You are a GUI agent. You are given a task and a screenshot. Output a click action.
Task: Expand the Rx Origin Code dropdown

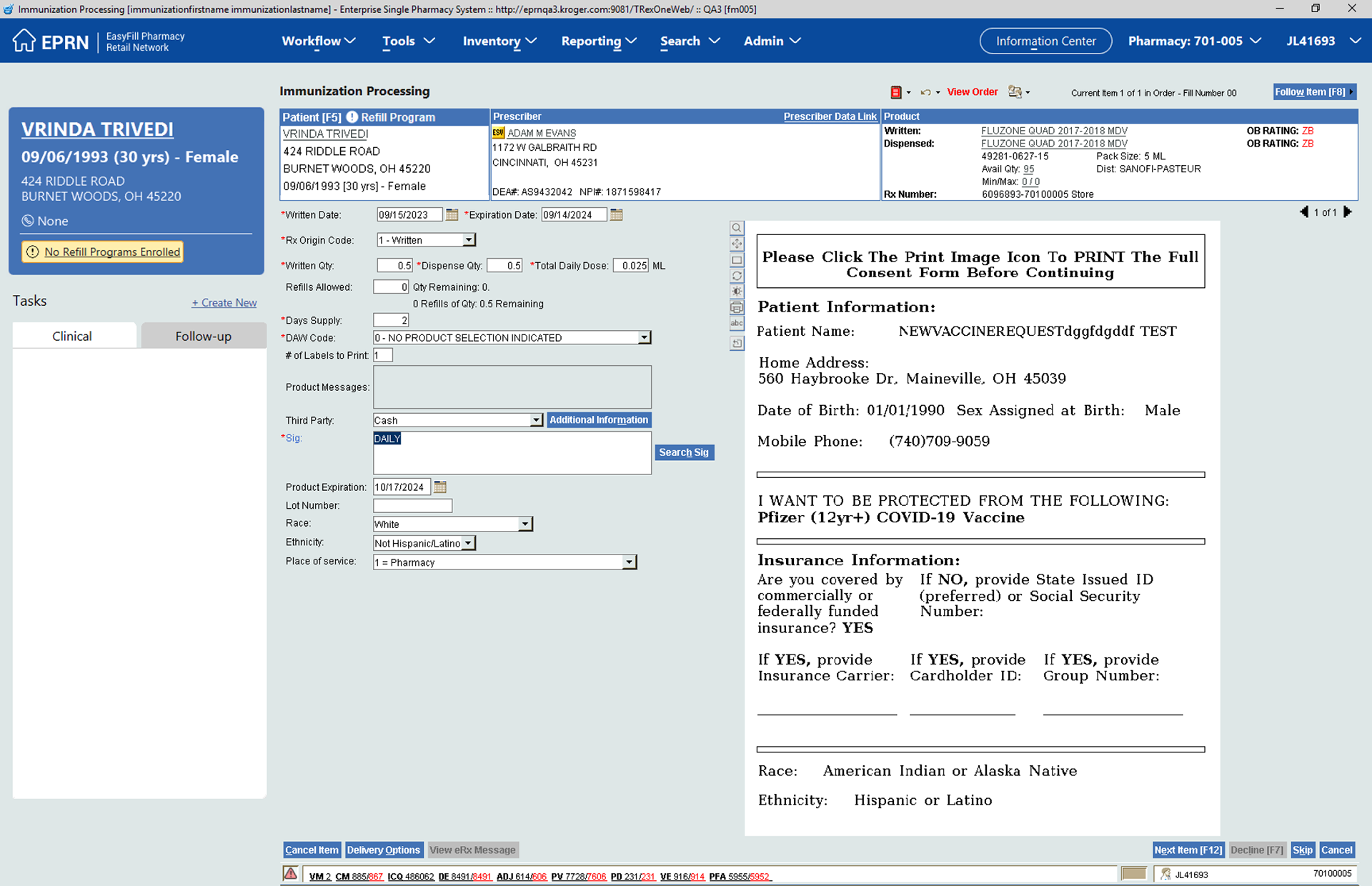click(469, 240)
